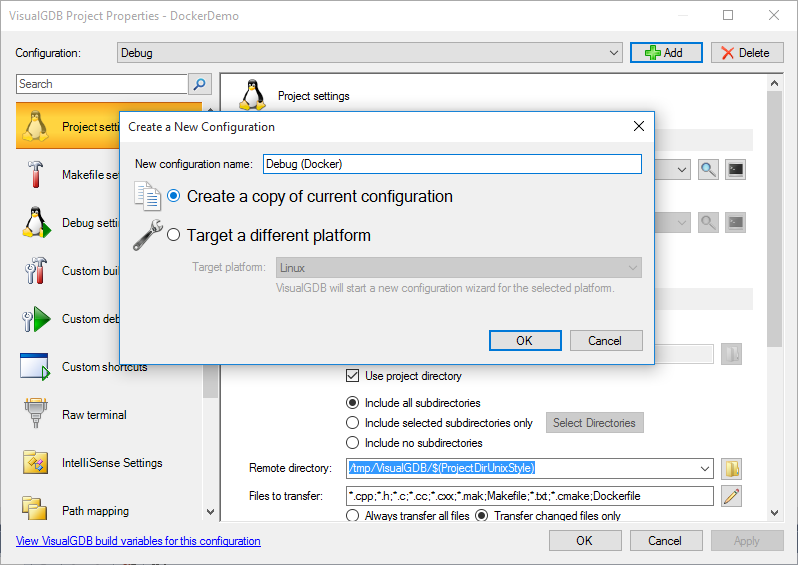Toggle Use project directory checkbox
The image size is (798, 565).
(x=352, y=376)
